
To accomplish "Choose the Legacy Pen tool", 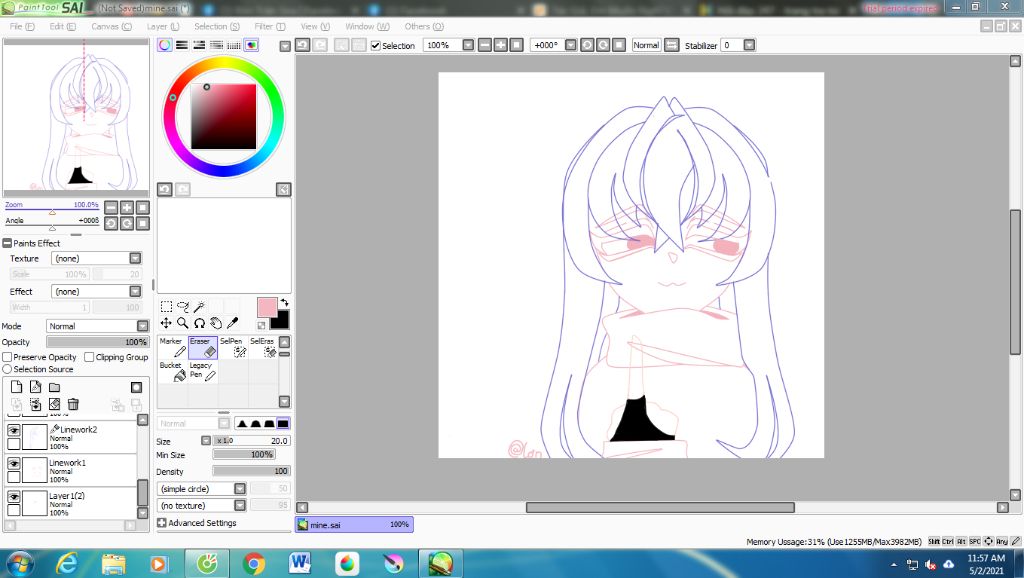I will click(x=203, y=372).
